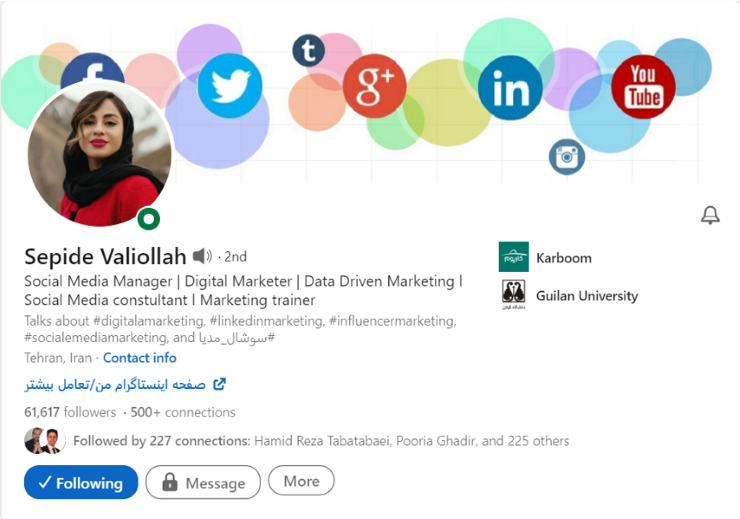Open the Contact info link

point(140,358)
